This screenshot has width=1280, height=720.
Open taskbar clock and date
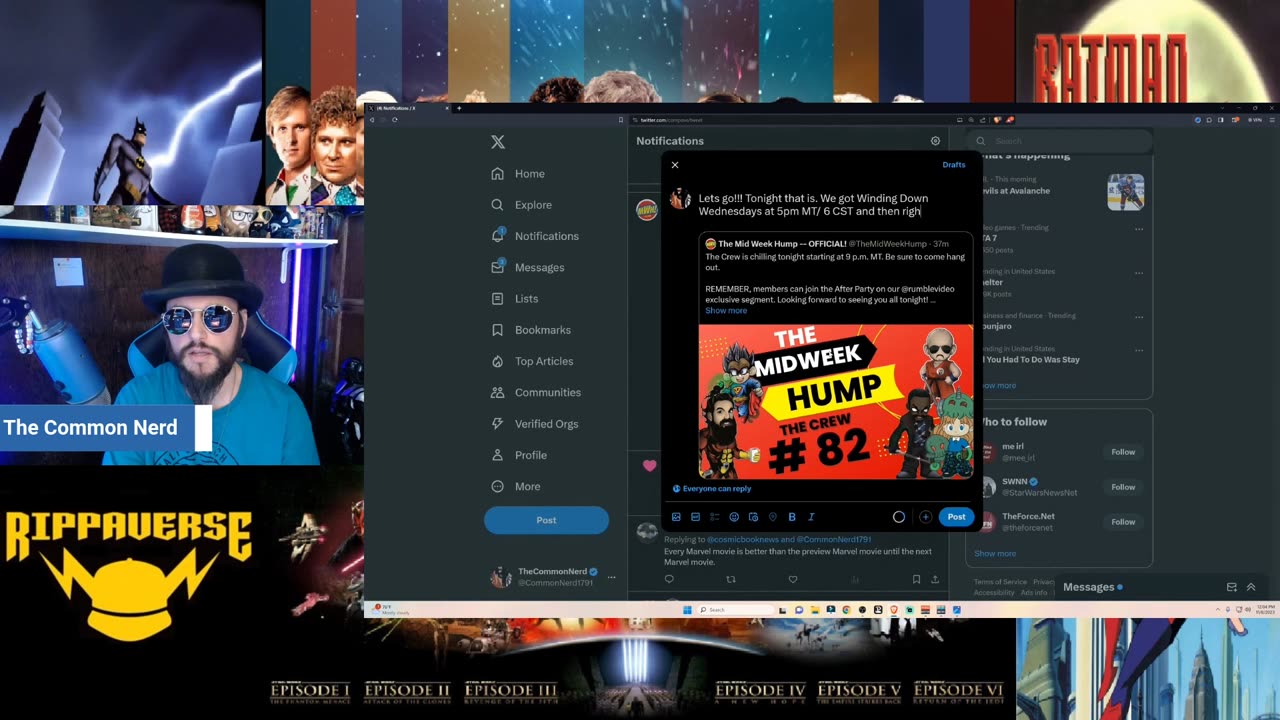[1265, 610]
